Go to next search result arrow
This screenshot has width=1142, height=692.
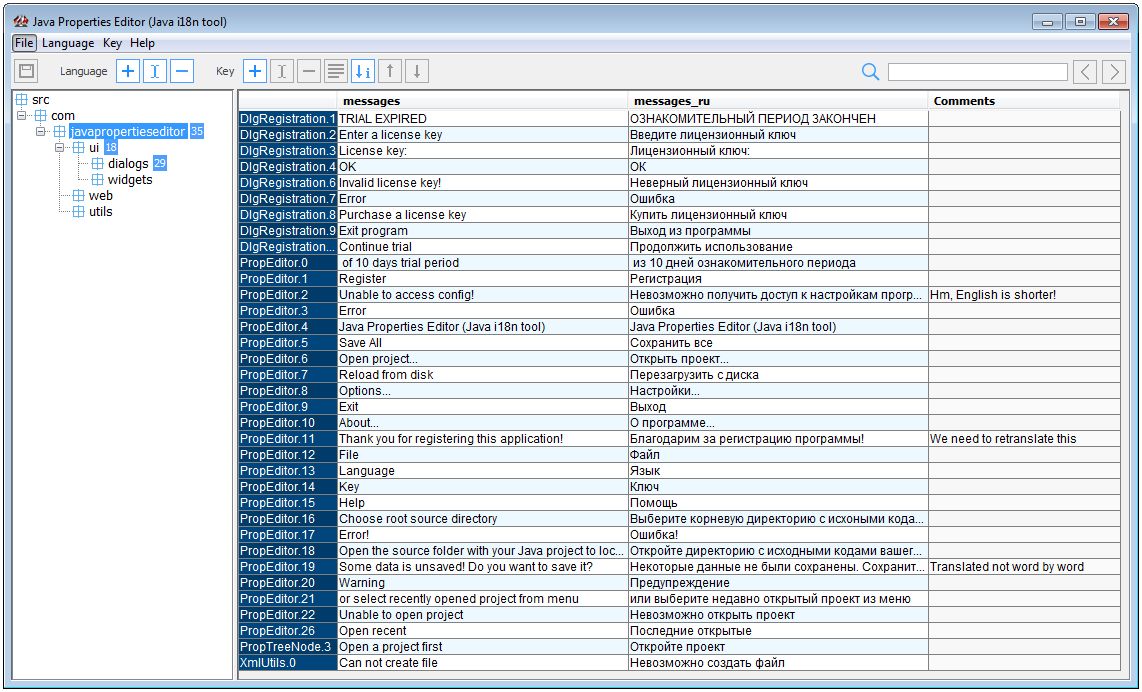coord(1114,71)
